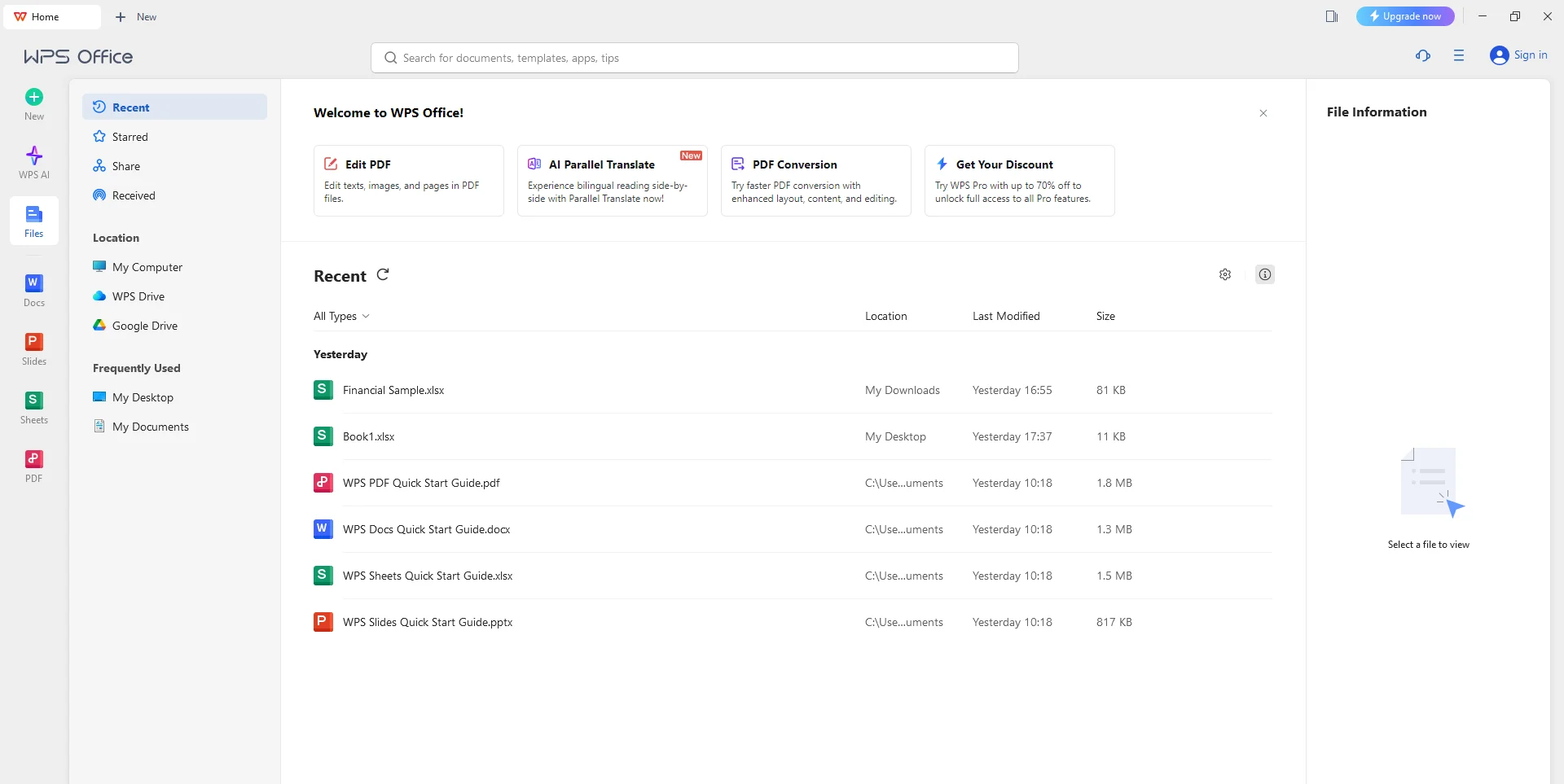
Task: Open Google Drive location
Action: [174, 326]
